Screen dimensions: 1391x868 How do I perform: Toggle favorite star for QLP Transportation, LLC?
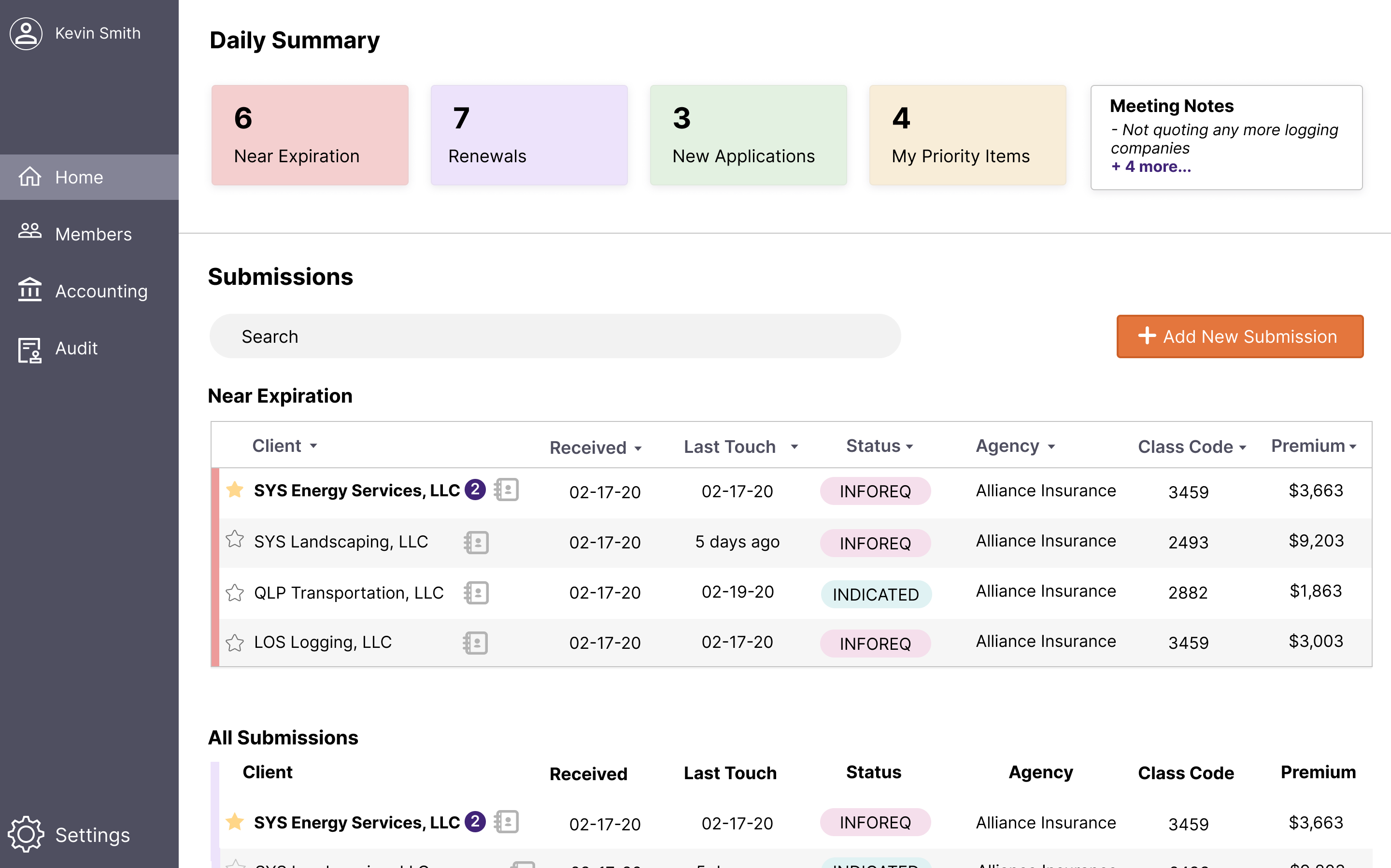coord(234,592)
